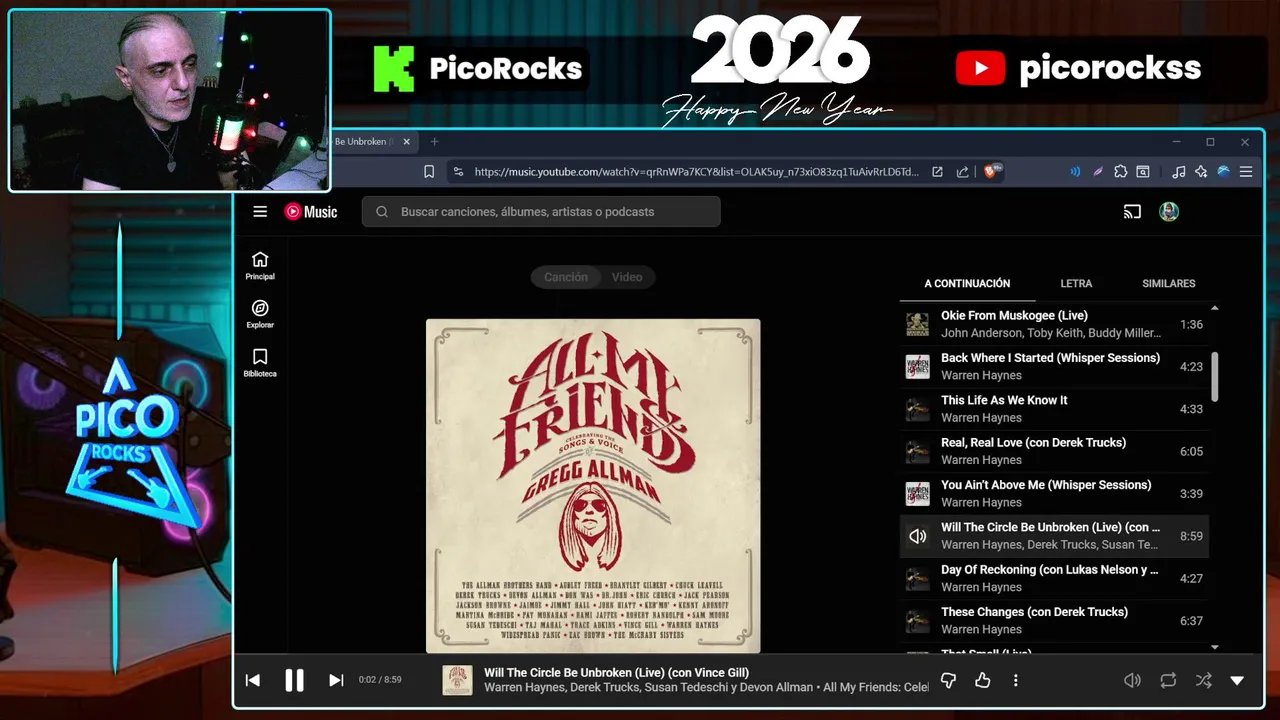Click the YouTube Music logo
Screen dimensions: 1280x720
[x=311, y=212]
